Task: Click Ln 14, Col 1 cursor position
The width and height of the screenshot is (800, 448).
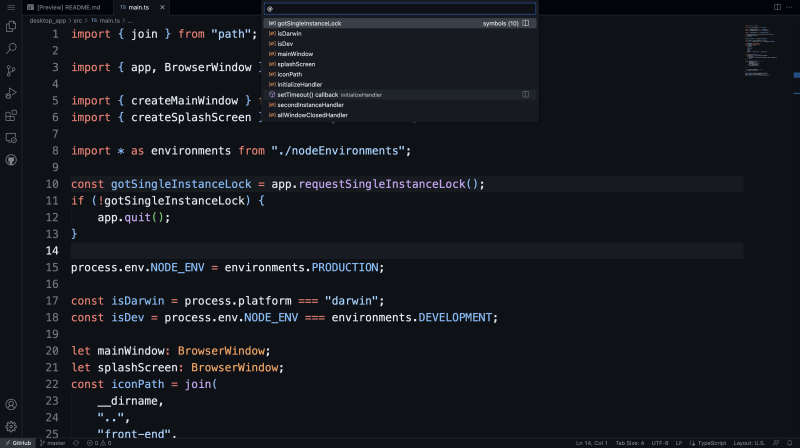Action: (x=591, y=443)
